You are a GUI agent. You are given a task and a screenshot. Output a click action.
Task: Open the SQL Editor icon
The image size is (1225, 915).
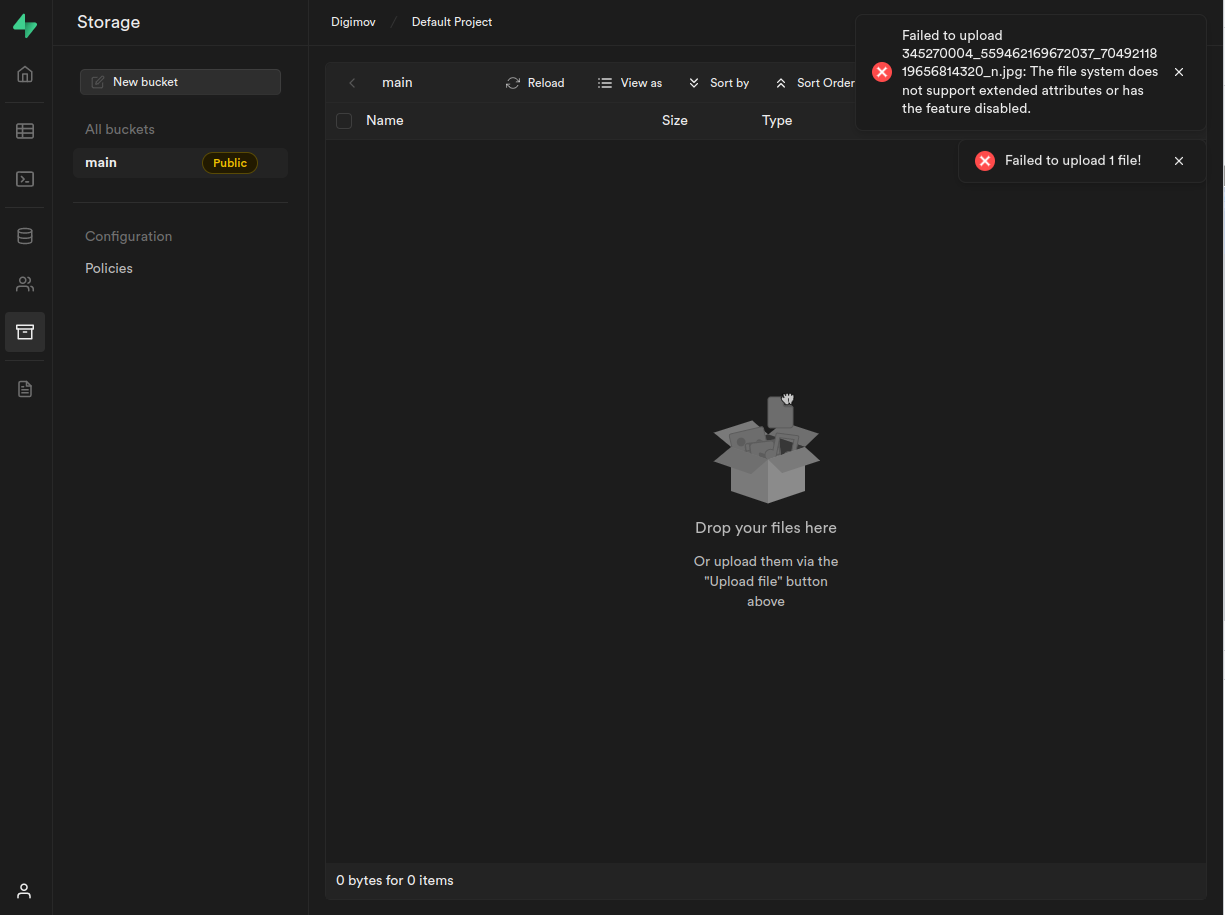24,179
